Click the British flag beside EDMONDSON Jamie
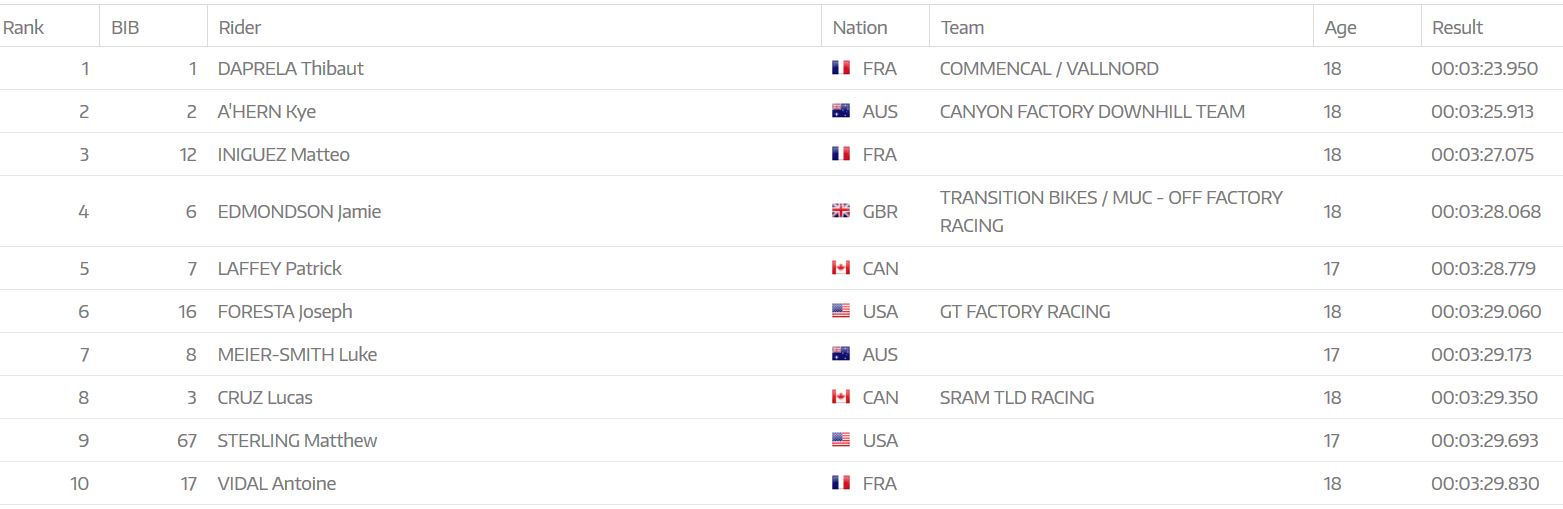This screenshot has height=509, width=1563. pyautogui.click(x=841, y=211)
